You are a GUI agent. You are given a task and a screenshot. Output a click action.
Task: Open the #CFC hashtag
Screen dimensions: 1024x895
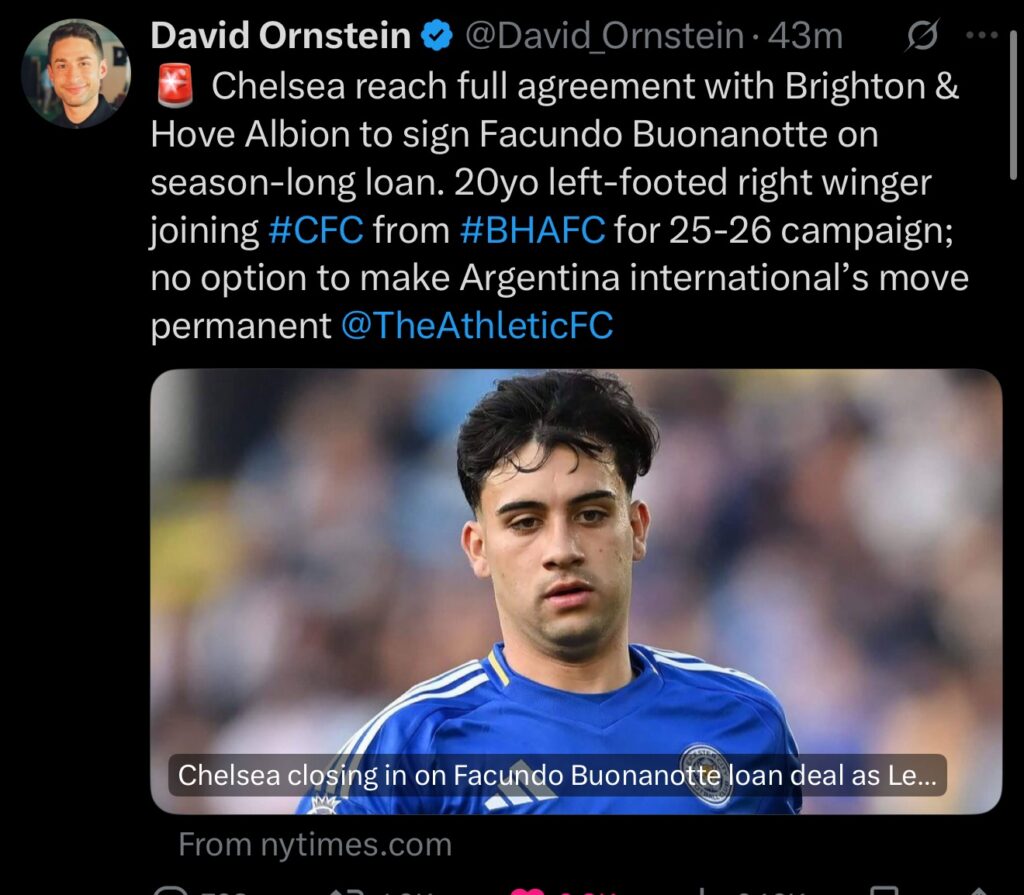(x=316, y=230)
